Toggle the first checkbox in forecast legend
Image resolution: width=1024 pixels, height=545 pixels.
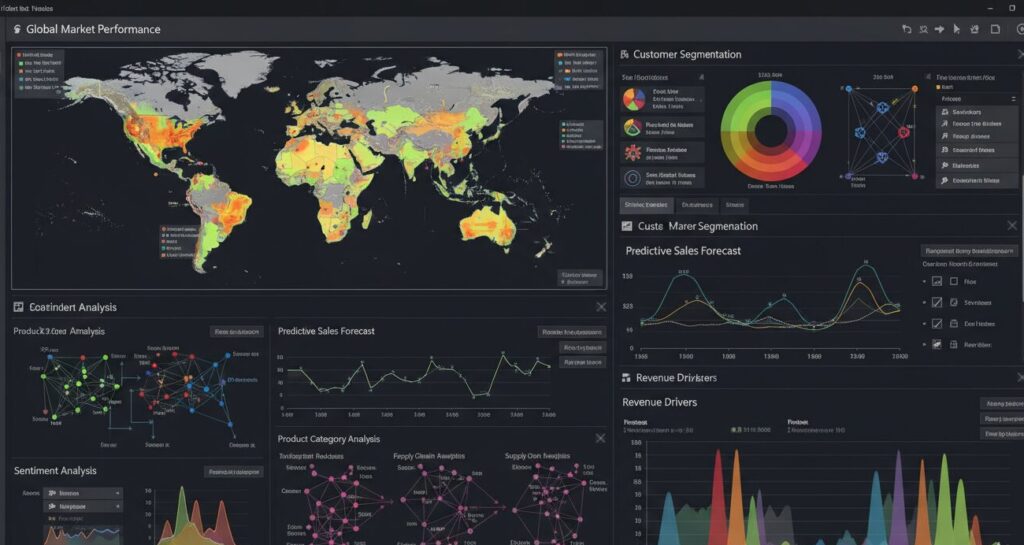pyautogui.click(x=937, y=282)
